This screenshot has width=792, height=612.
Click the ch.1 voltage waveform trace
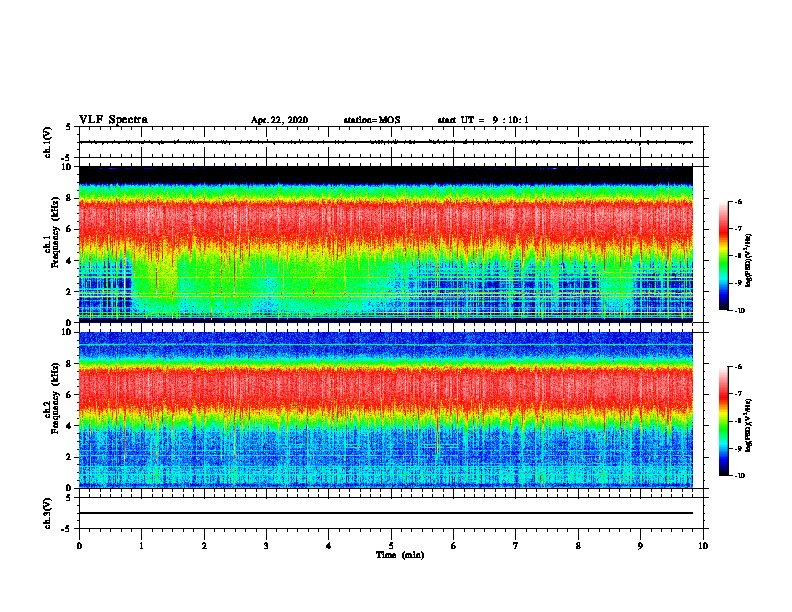coord(386,142)
